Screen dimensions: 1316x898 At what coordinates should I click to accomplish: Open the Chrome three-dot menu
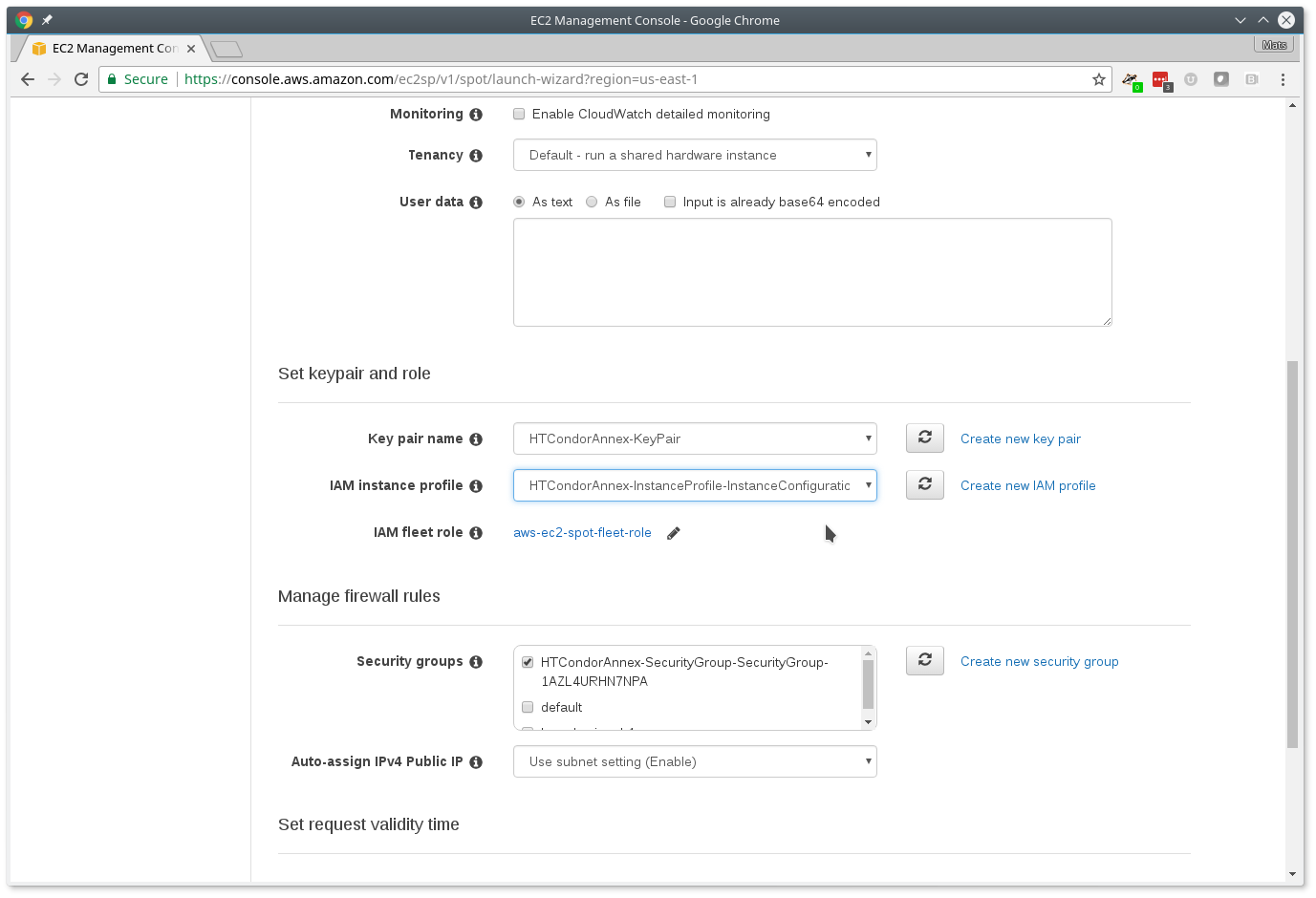[1283, 79]
